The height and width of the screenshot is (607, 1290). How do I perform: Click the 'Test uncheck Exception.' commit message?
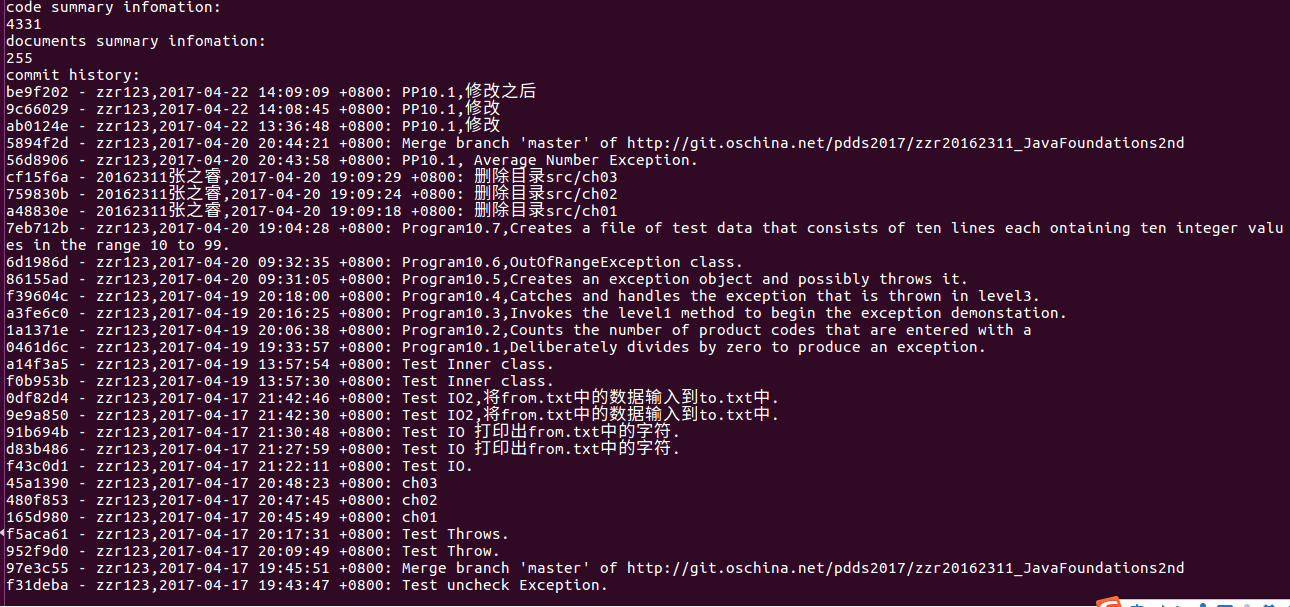[x=505, y=585]
